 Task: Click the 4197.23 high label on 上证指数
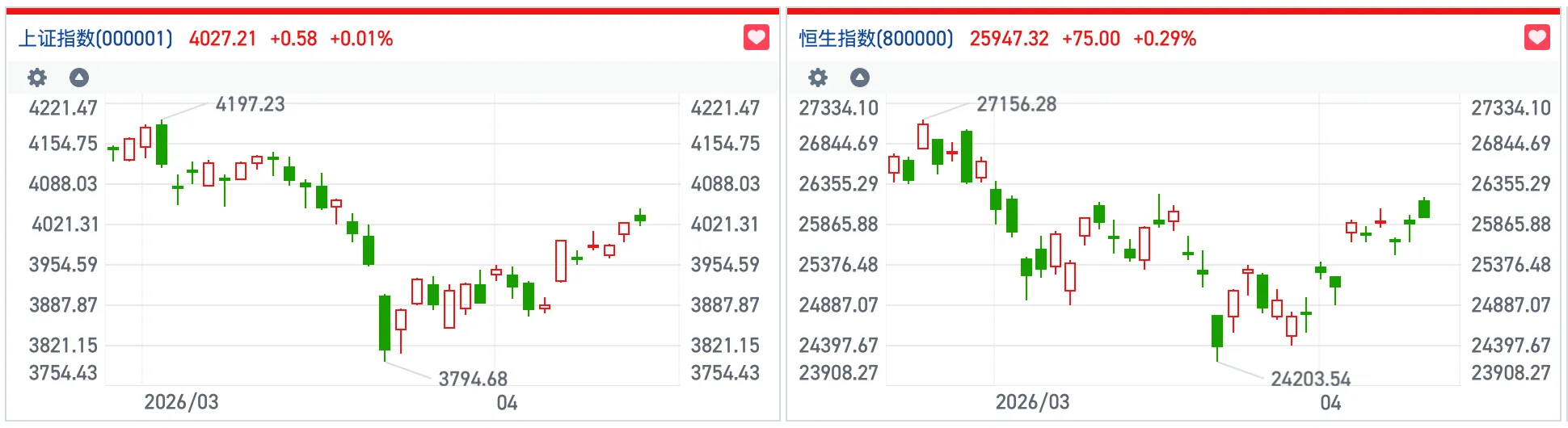tap(250, 104)
